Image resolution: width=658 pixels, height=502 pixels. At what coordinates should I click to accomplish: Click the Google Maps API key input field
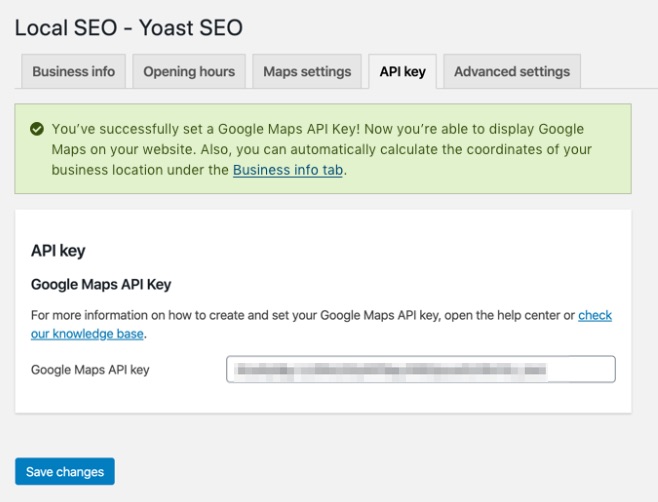click(x=421, y=369)
